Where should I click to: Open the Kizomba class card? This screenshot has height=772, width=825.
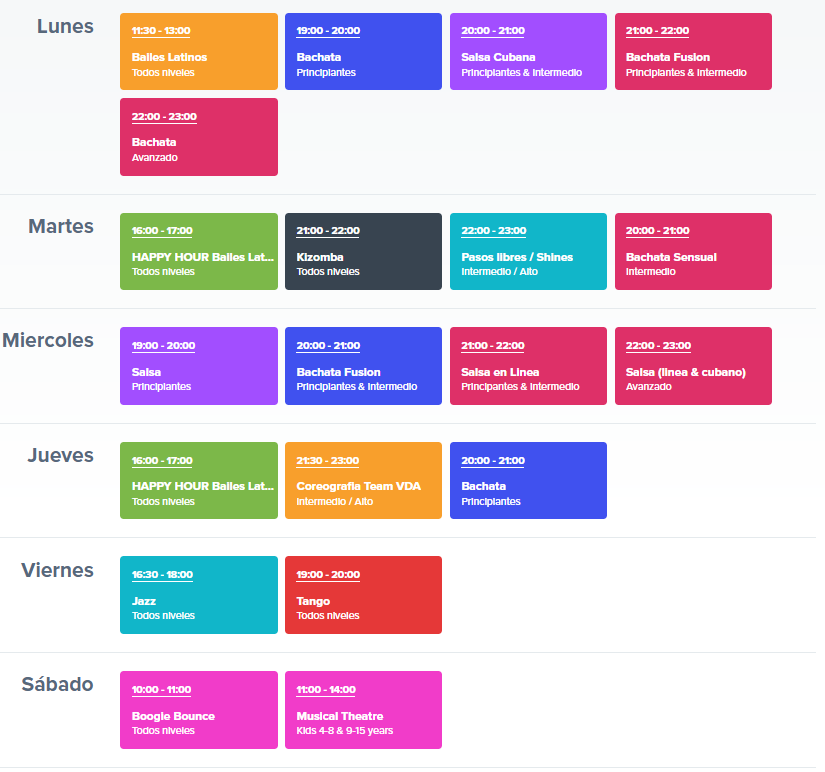(x=364, y=252)
